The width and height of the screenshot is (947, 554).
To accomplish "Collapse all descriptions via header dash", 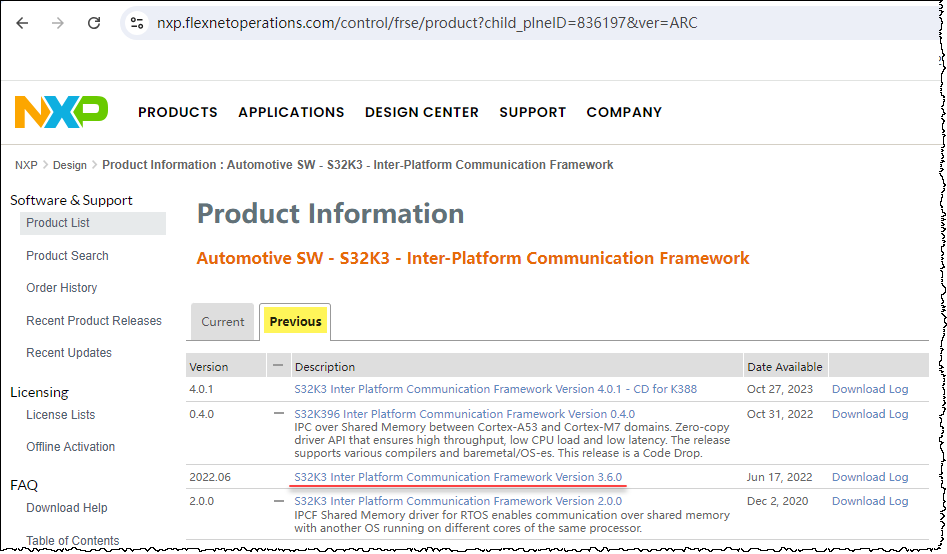I will [x=278, y=366].
